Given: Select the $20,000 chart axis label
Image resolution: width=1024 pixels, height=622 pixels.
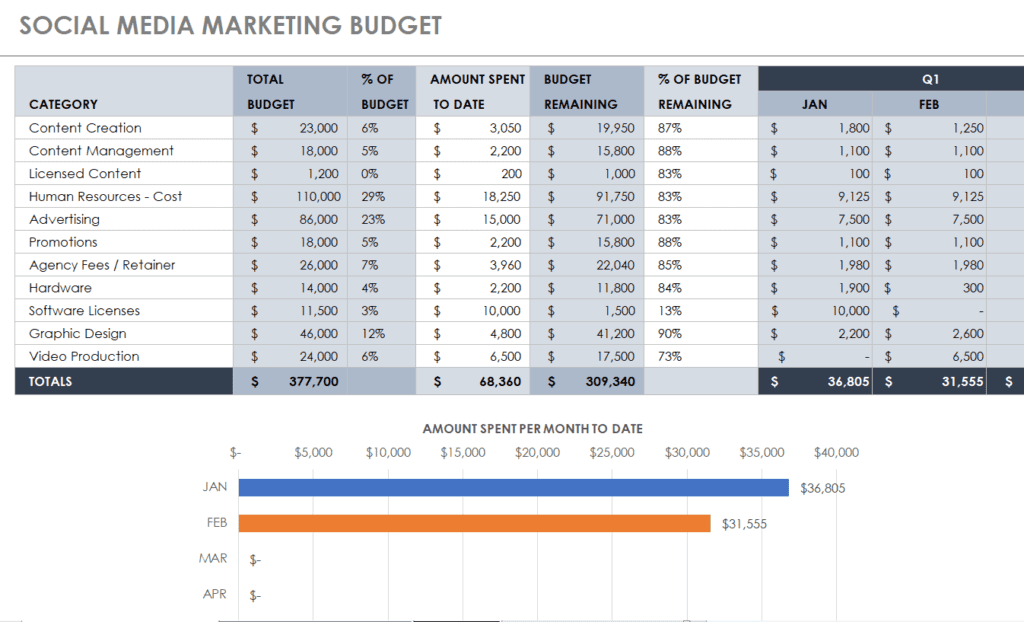Looking at the screenshot, I should [537, 453].
